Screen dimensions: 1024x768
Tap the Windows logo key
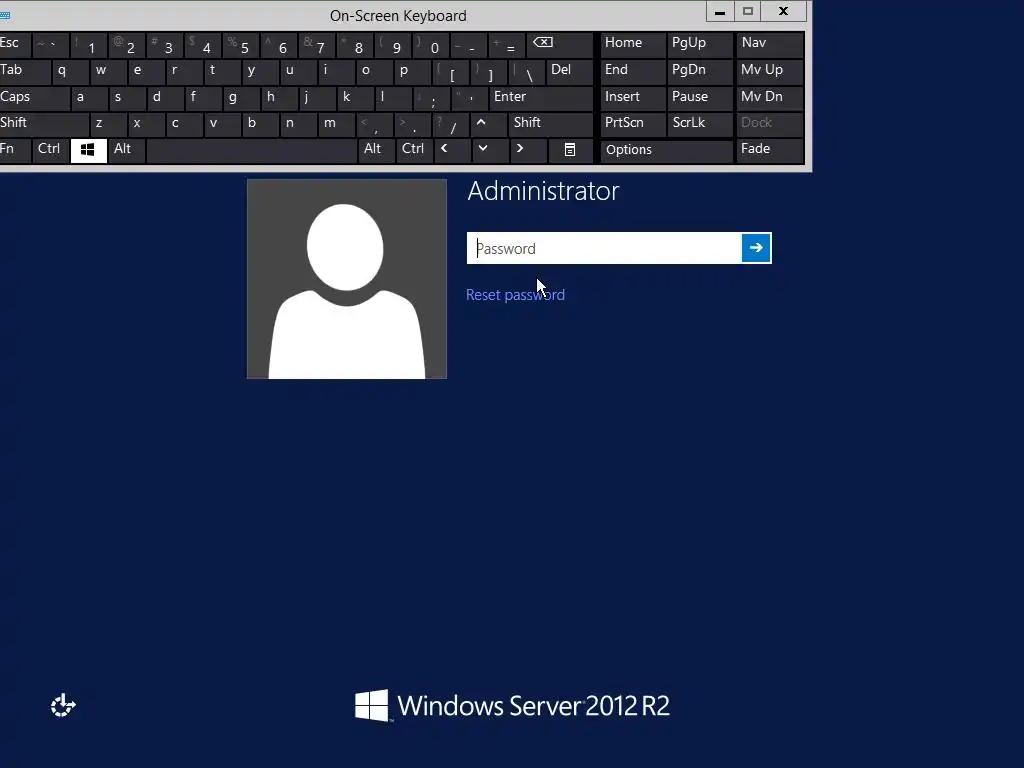tap(88, 150)
